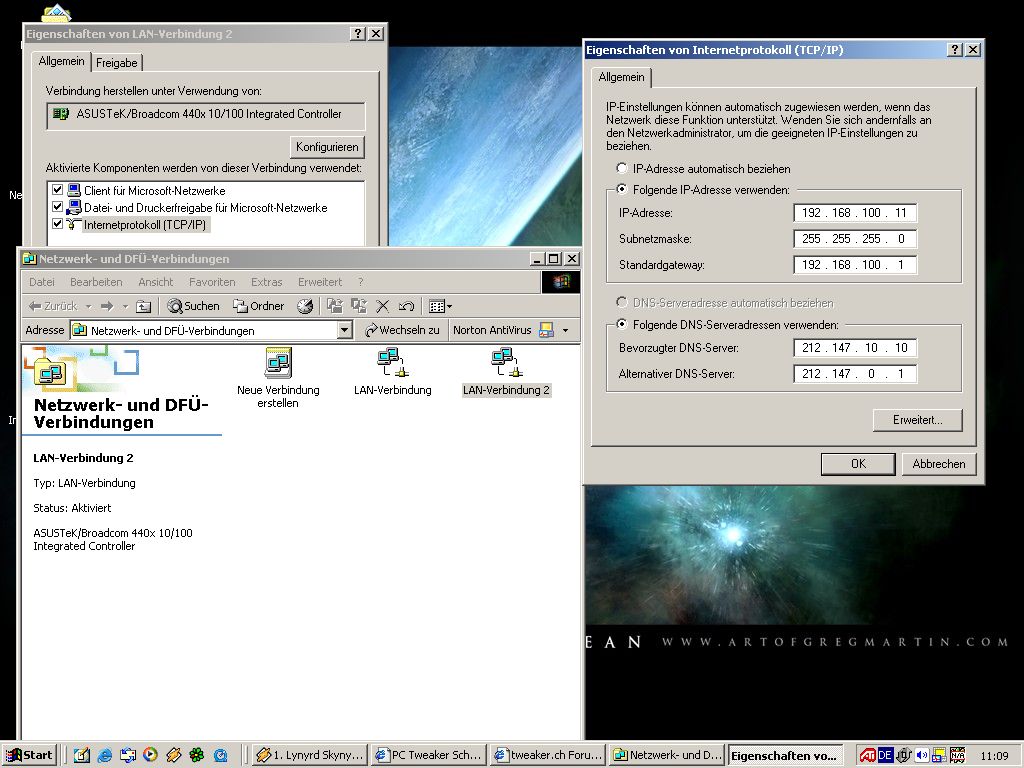Expand the Norton AntiVirus dropdown arrow
Image resolution: width=1024 pixels, height=768 pixels.
[x=565, y=330]
